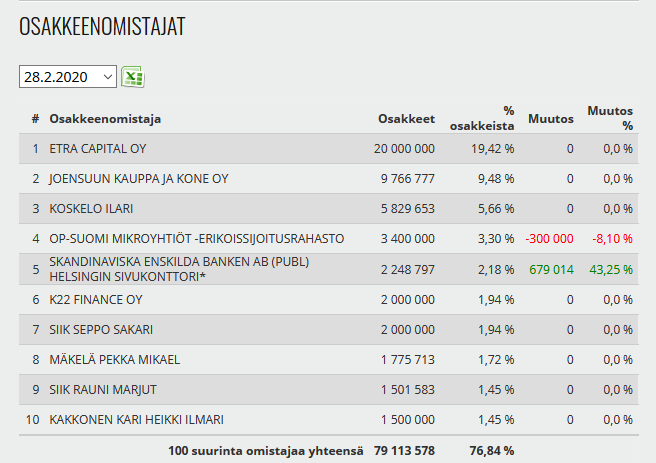The image size is (656, 463).
Task: Click the Muutos % column header
Action: [610, 119]
